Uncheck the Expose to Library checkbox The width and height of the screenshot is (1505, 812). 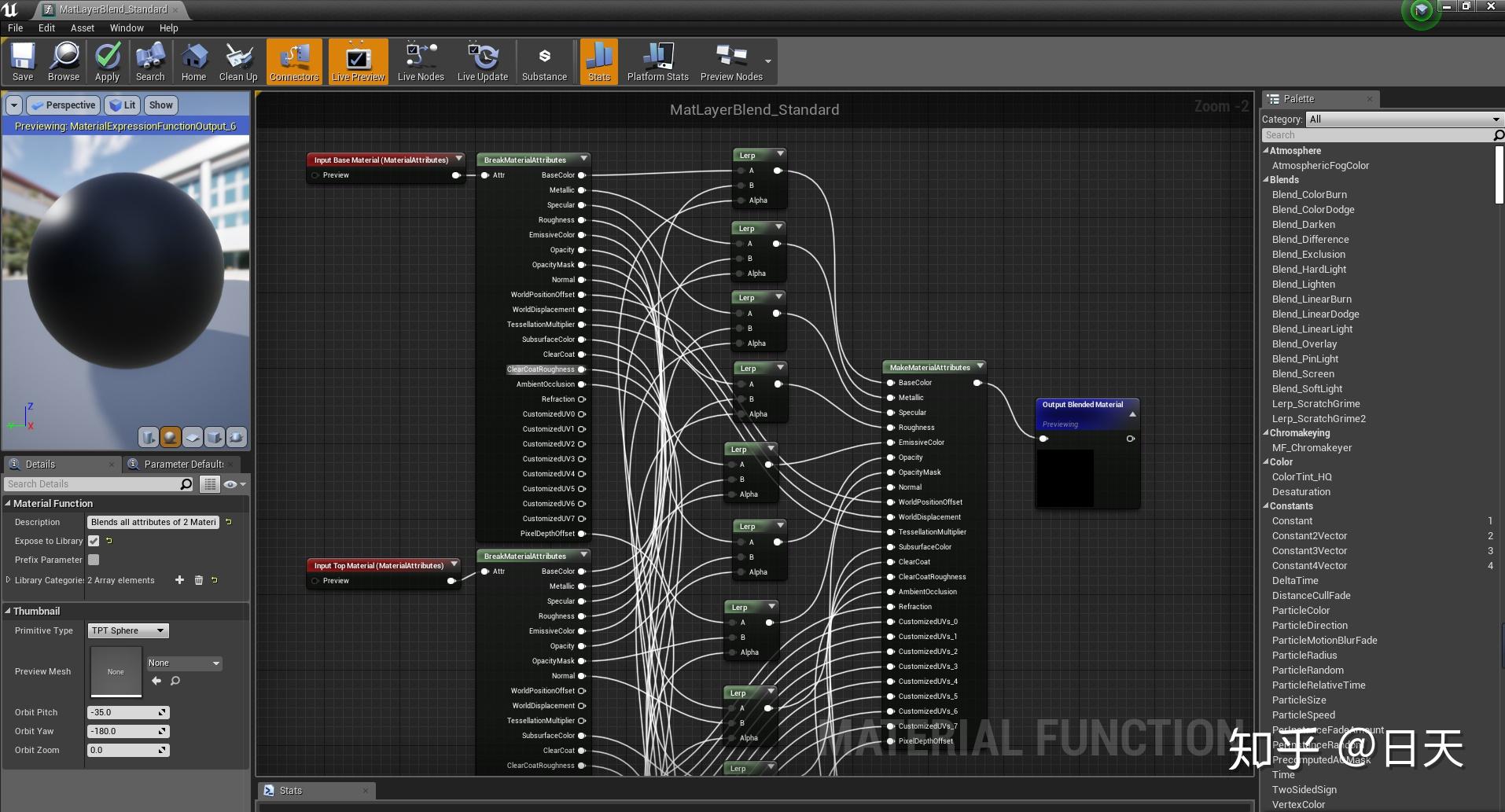[94, 541]
